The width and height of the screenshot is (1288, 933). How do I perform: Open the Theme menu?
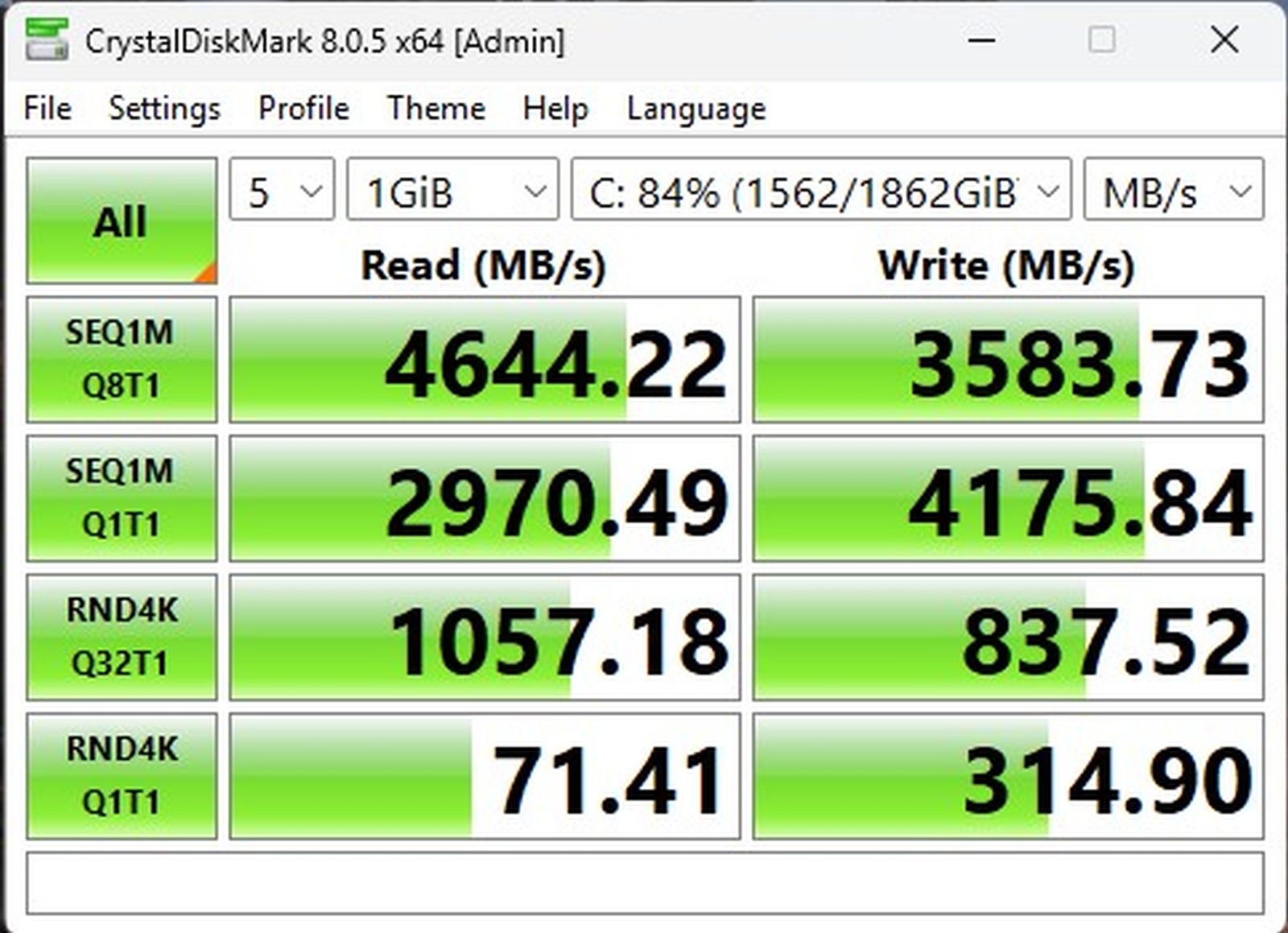(436, 108)
